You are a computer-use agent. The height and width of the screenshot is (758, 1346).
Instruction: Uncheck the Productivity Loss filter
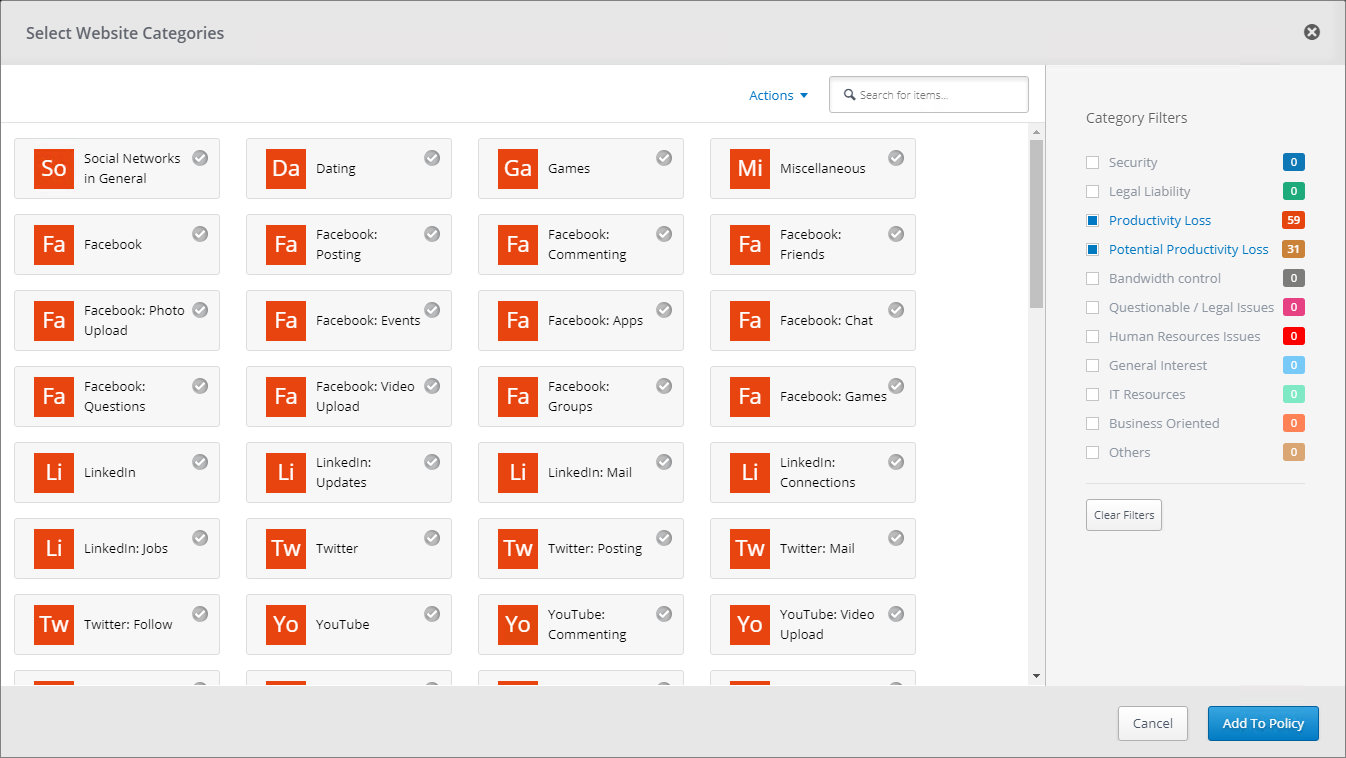(1092, 220)
